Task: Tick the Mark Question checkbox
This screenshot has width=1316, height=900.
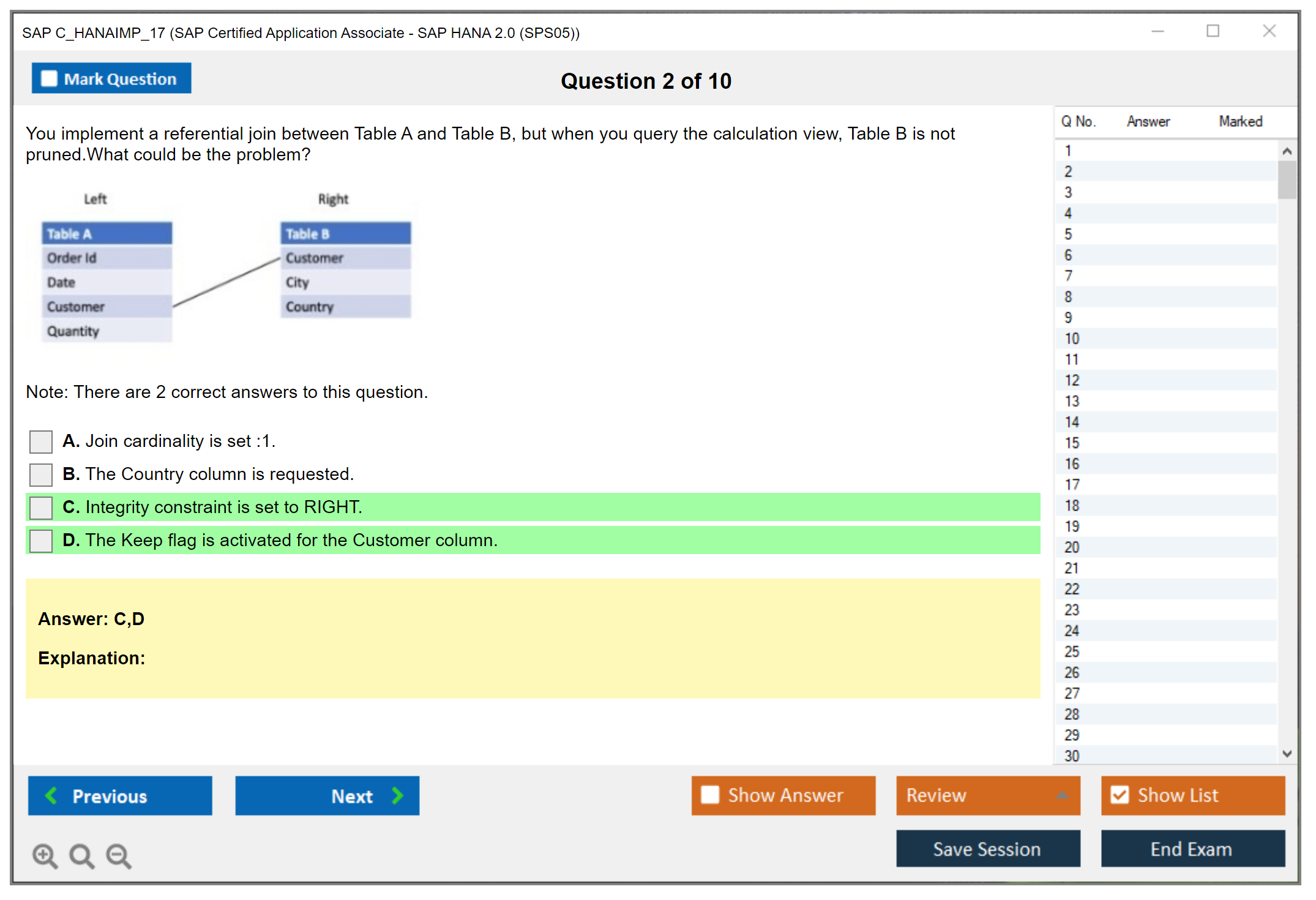Action: pyautogui.click(x=49, y=79)
